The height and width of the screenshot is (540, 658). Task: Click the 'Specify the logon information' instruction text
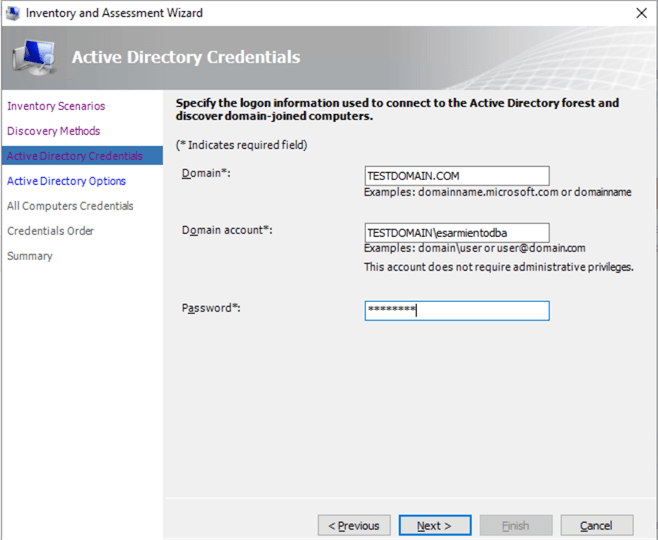[397, 109]
